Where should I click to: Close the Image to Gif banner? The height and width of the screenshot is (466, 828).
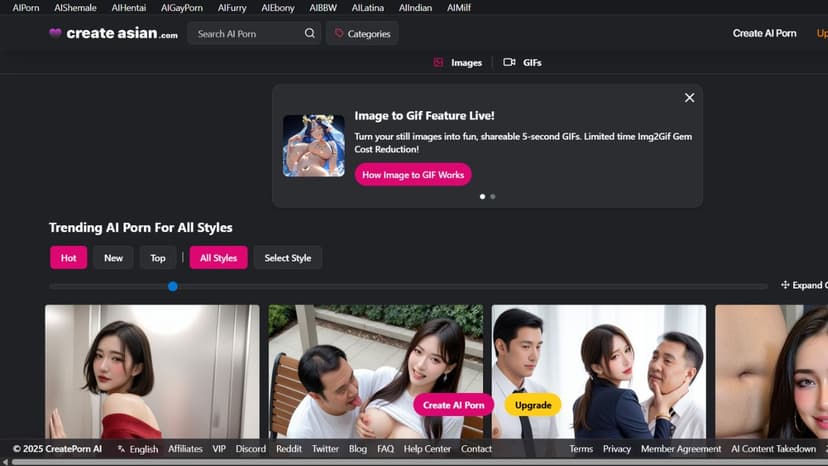pyautogui.click(x=689, y=98)
